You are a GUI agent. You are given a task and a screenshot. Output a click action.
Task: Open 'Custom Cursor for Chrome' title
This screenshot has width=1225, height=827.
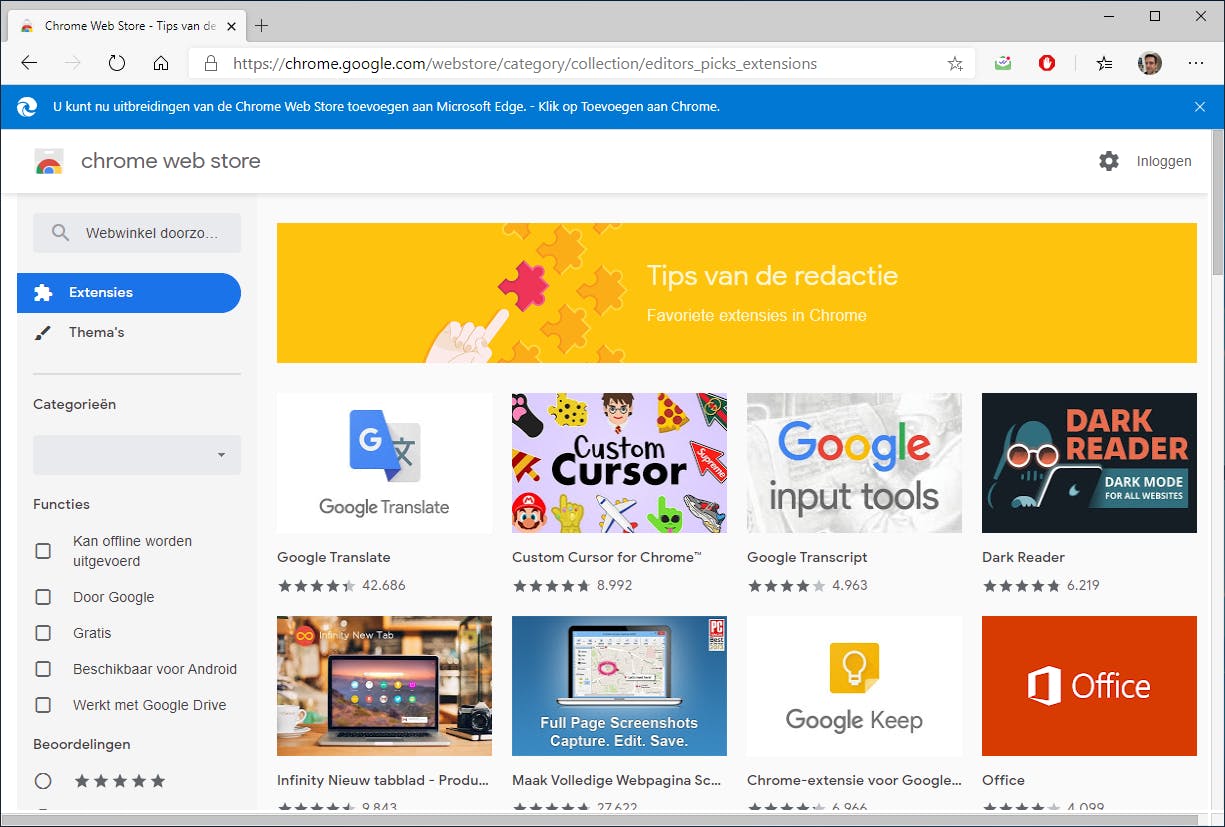[x=607, y=557]
